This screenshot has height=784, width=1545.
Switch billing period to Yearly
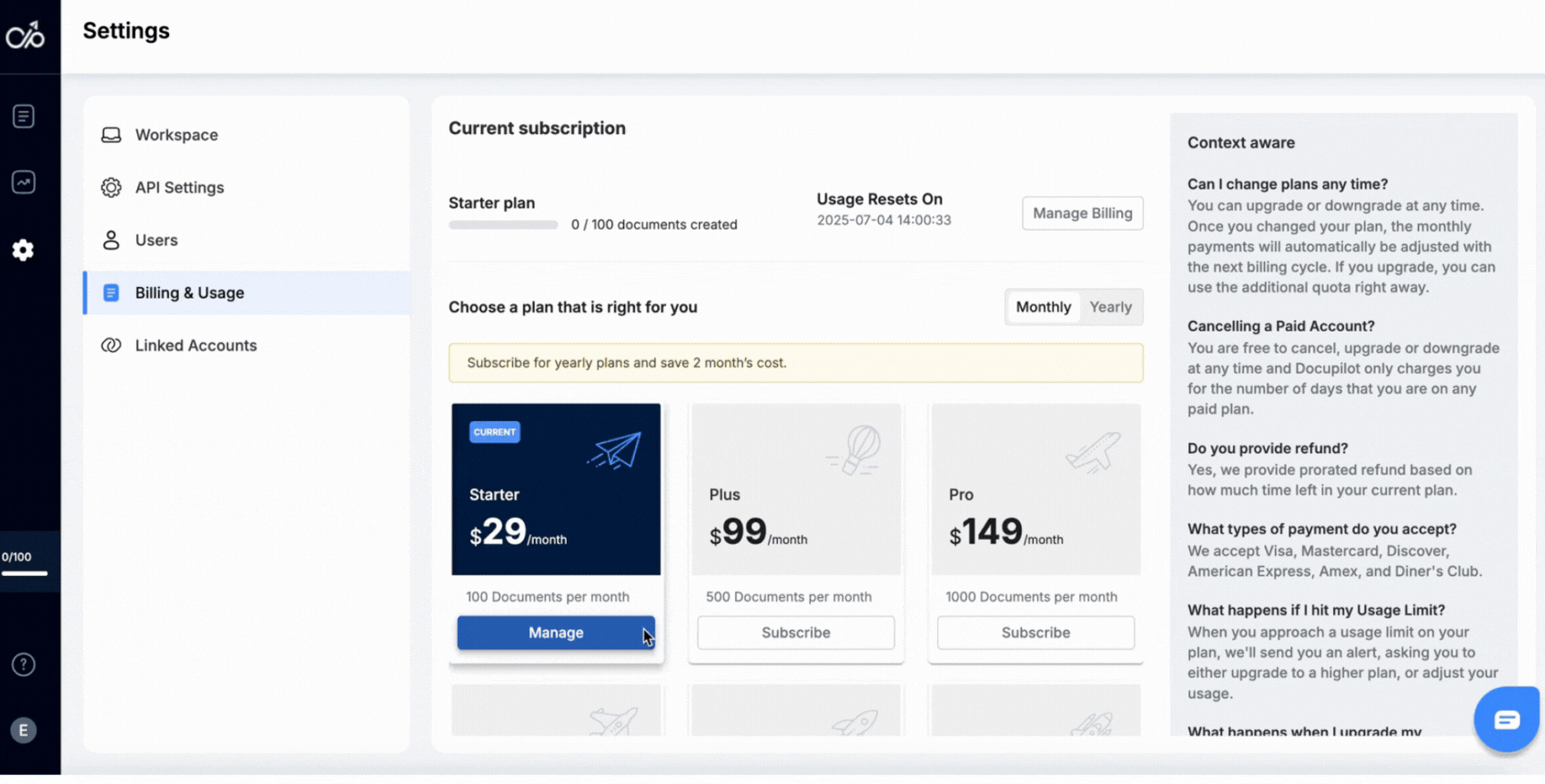(1110, 307)
